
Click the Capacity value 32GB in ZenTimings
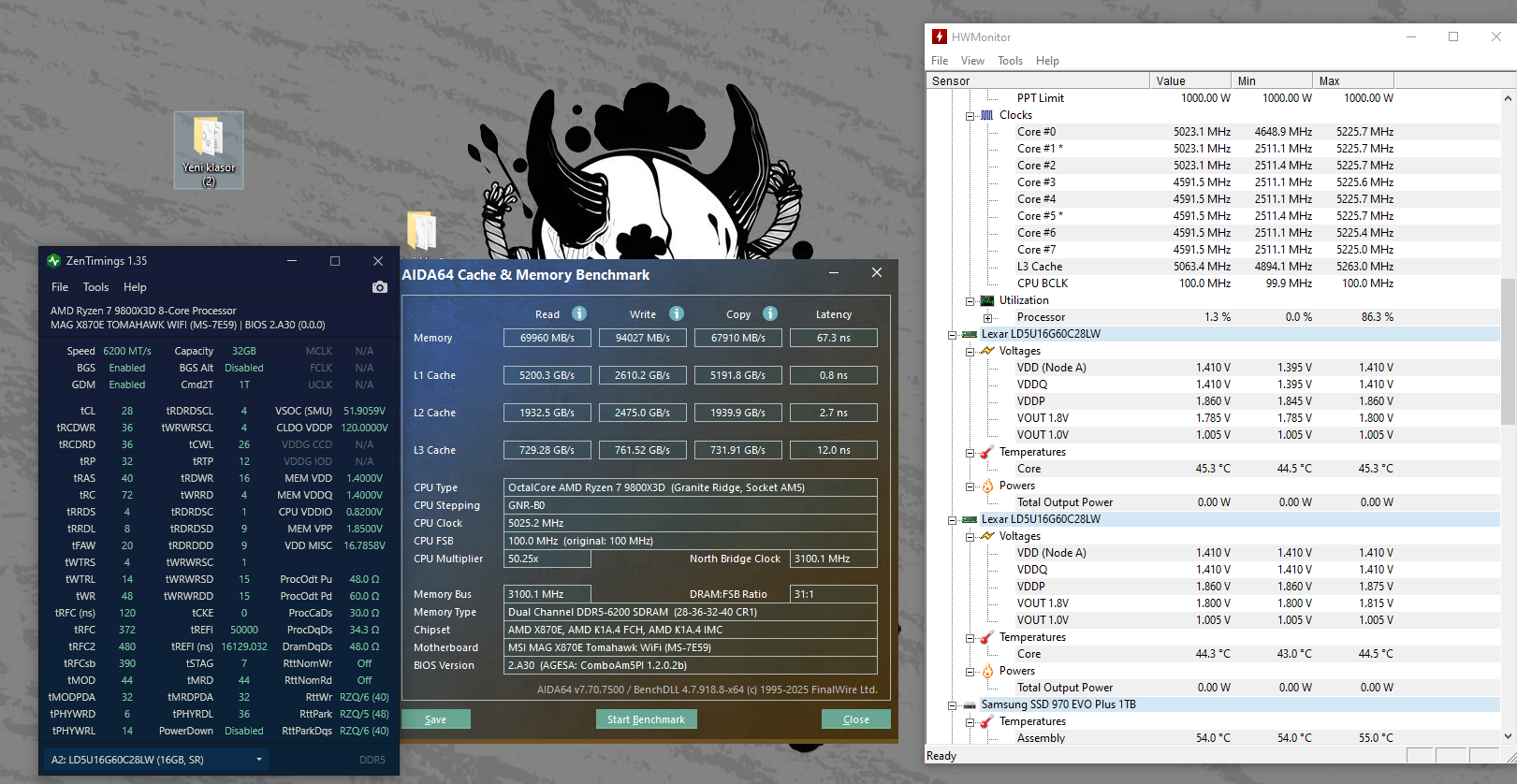244,351
